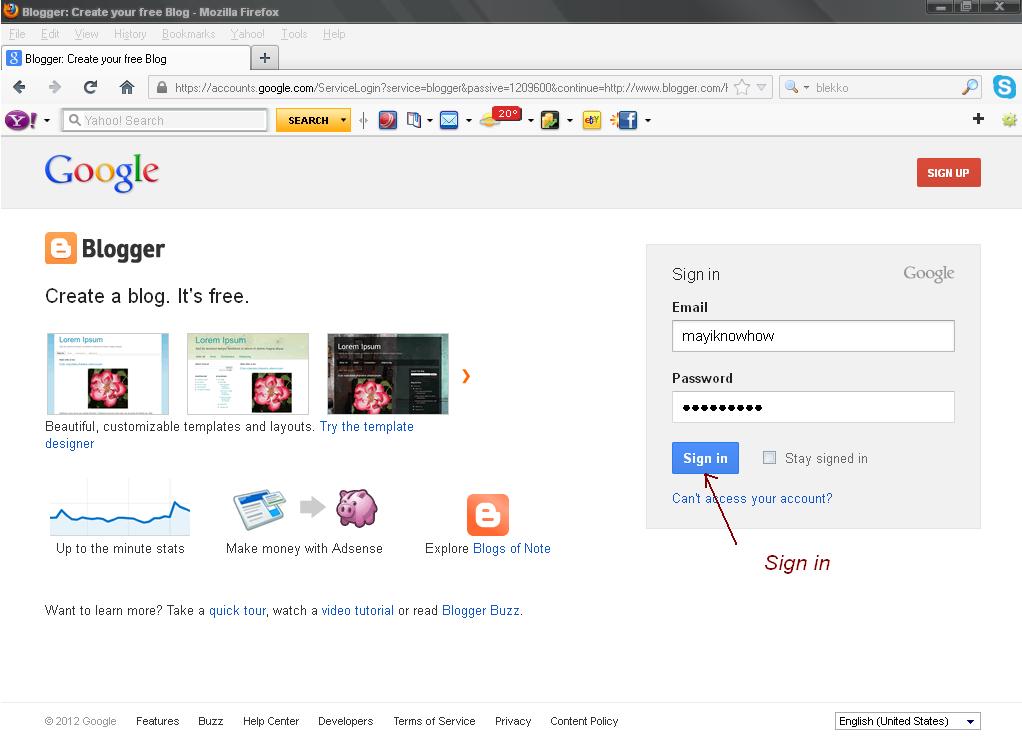
Task: Open the Yahoo toolbar settings gear
Action: click(x=1009, y=119)
